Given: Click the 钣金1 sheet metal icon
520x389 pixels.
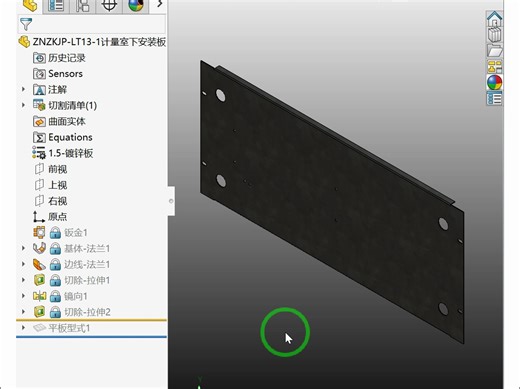Looking at the screenshot, I should (39, 232).
